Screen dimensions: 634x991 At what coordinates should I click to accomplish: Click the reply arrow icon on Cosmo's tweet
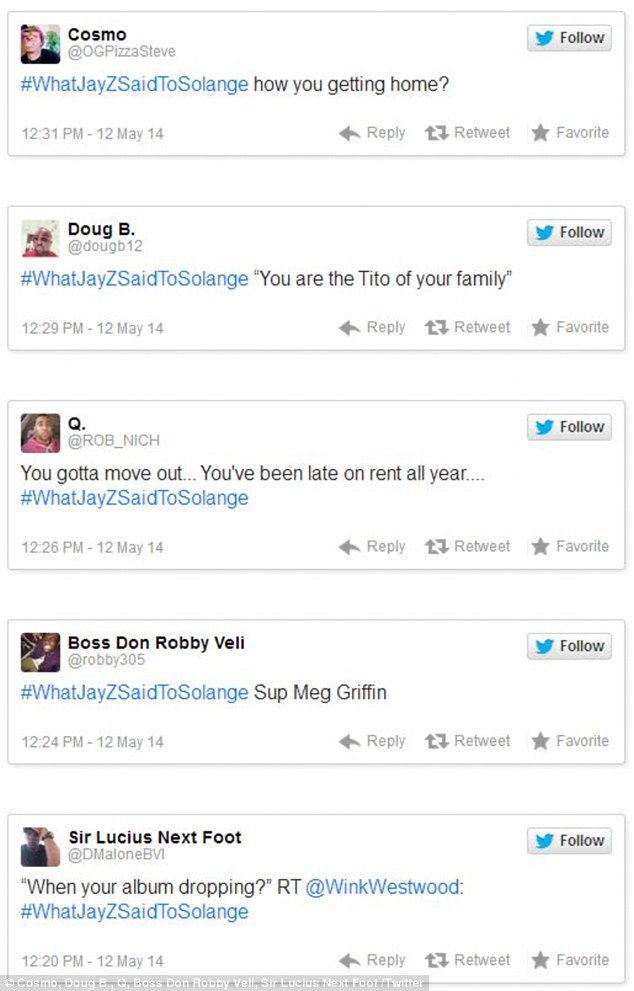[349, 133]
